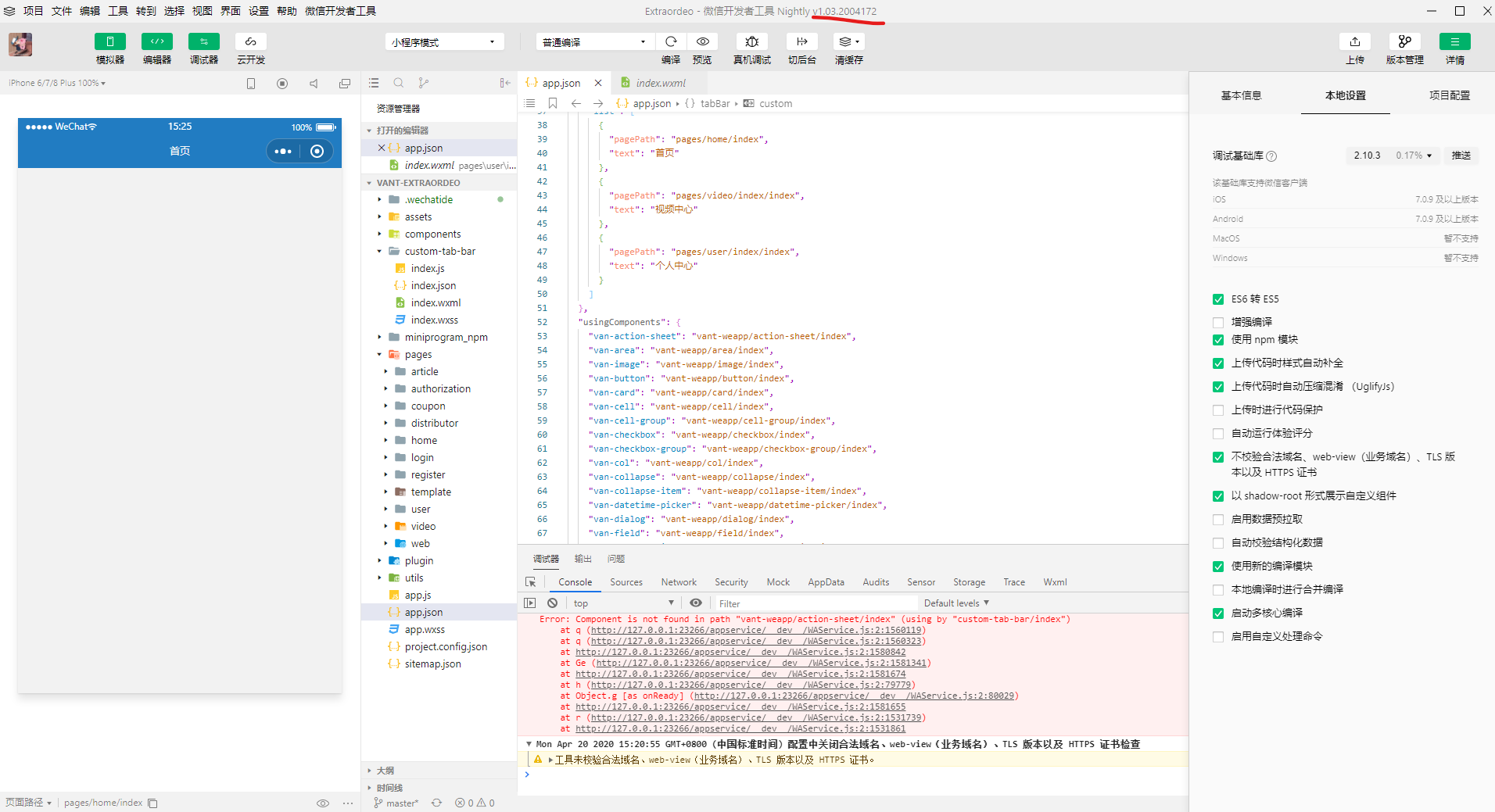The image size is (1495, 812).
Task: Click the 推送 button
Action: pyautogui.click(x=1461, y=156)
